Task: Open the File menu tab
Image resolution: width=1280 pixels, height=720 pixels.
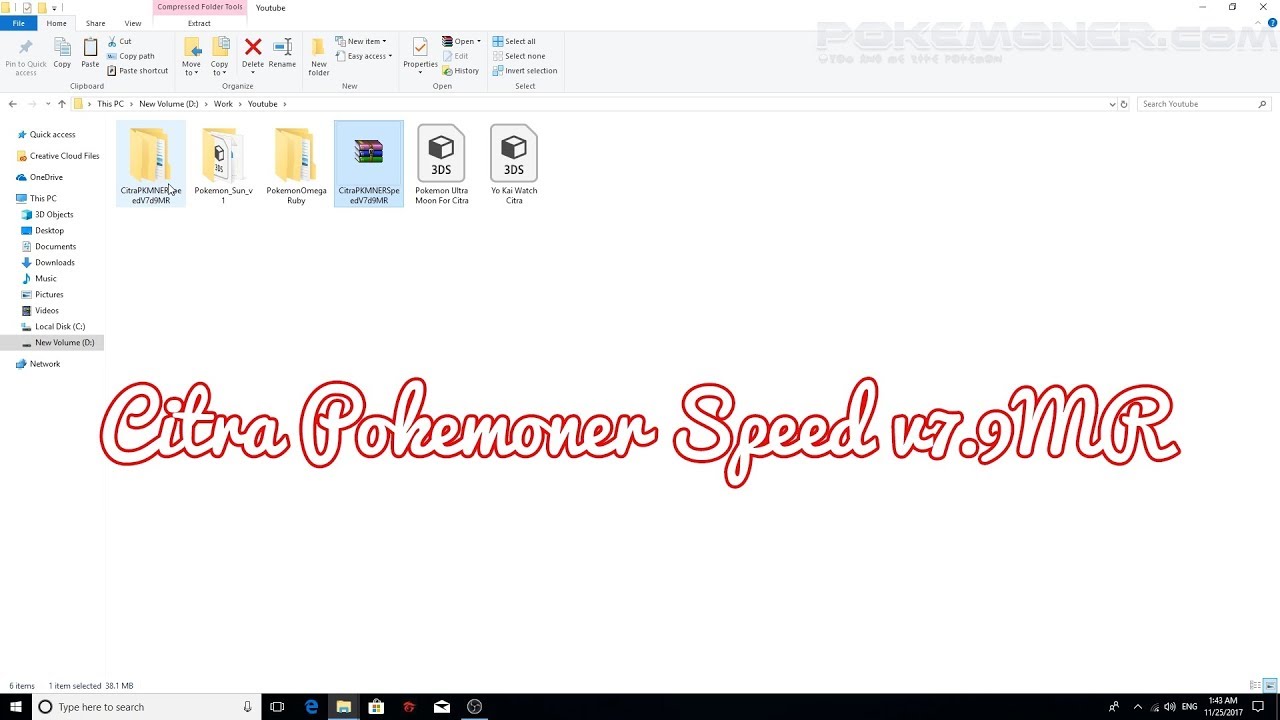Action: (x=18, y=23)
